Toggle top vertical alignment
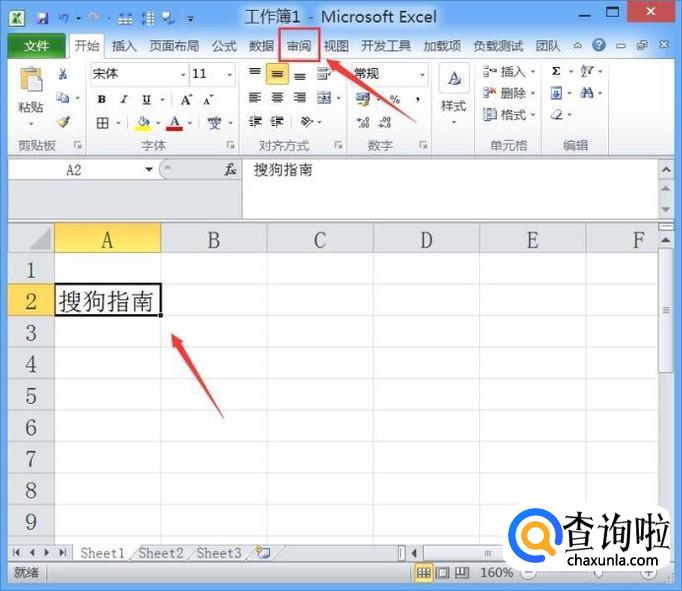This screenshot has width=682, height=591. click(255, 72)
